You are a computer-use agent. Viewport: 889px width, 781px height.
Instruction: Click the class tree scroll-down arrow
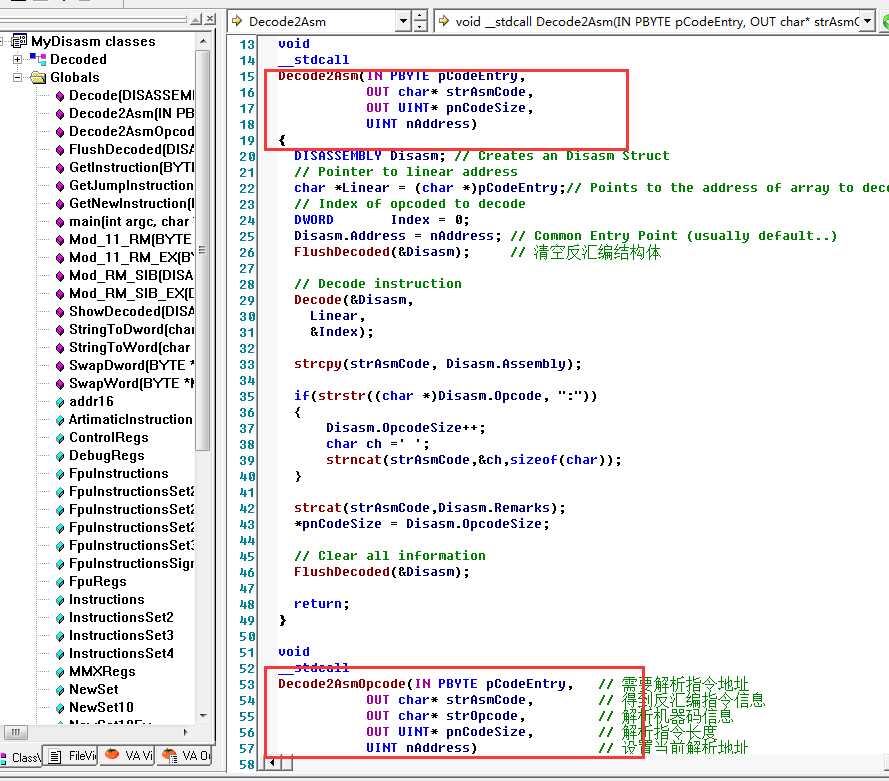click(203, 716)
